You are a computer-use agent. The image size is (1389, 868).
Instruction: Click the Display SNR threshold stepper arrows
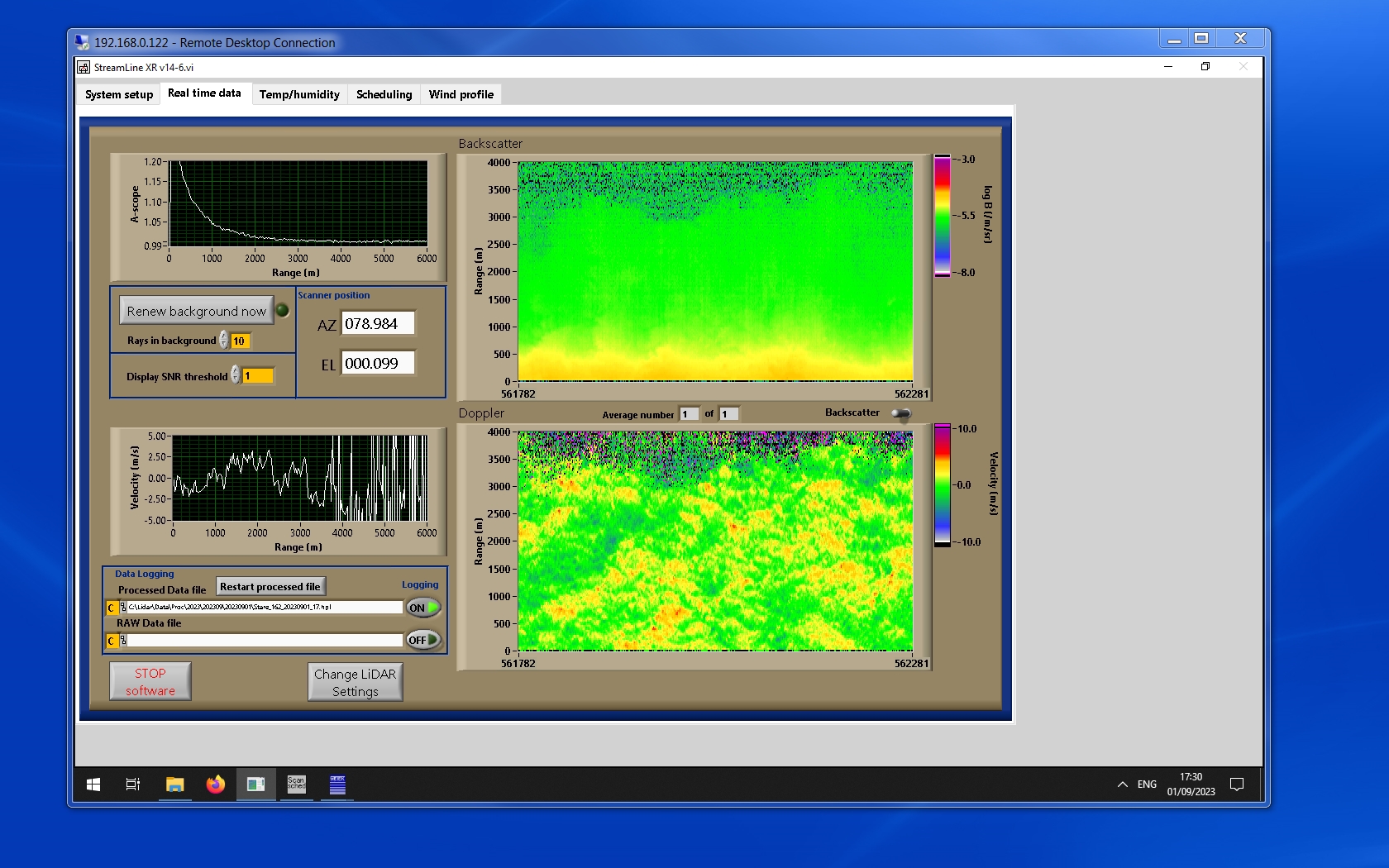click(x=236, y=375)
